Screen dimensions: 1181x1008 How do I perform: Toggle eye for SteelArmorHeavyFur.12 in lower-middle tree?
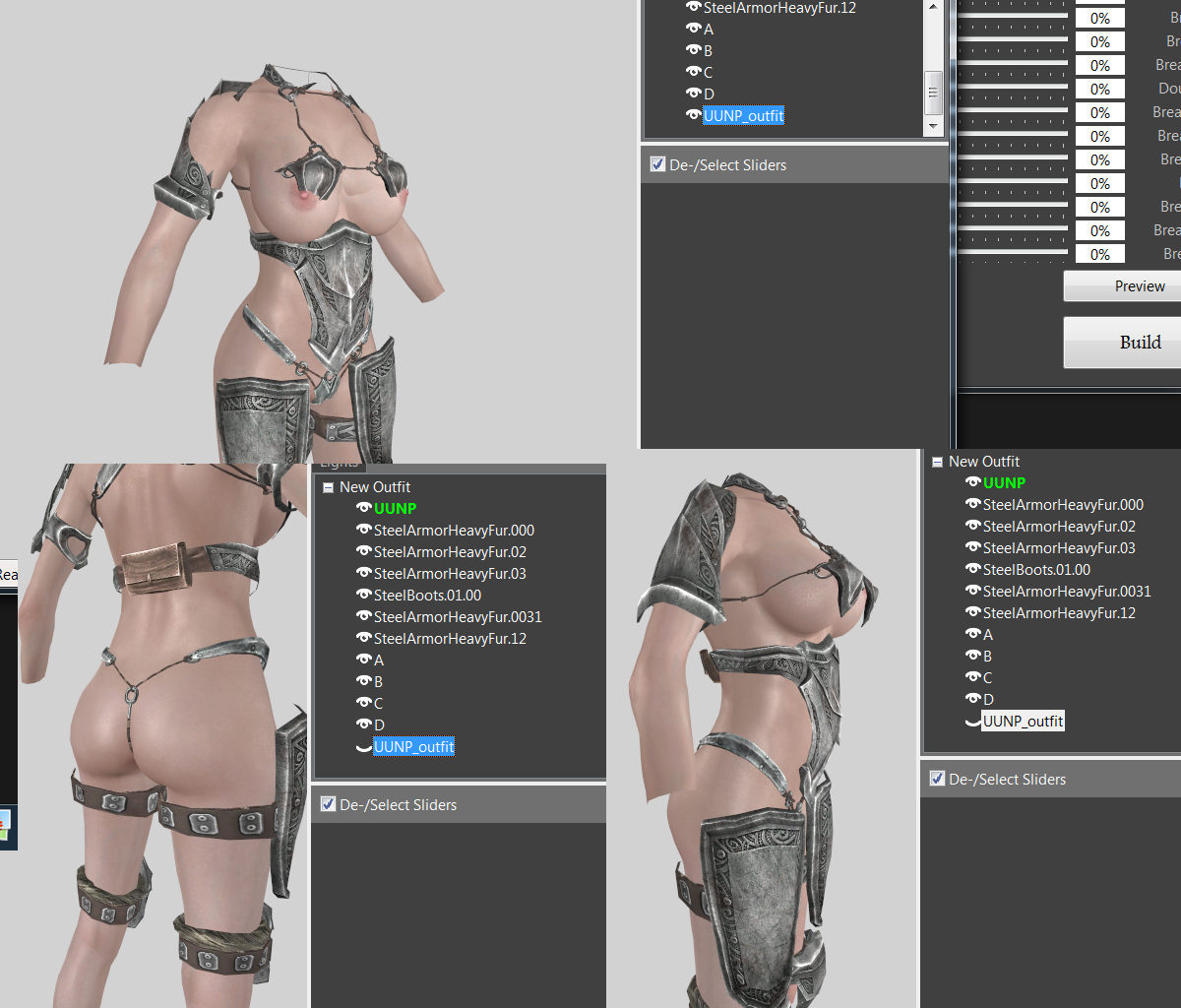364,639
